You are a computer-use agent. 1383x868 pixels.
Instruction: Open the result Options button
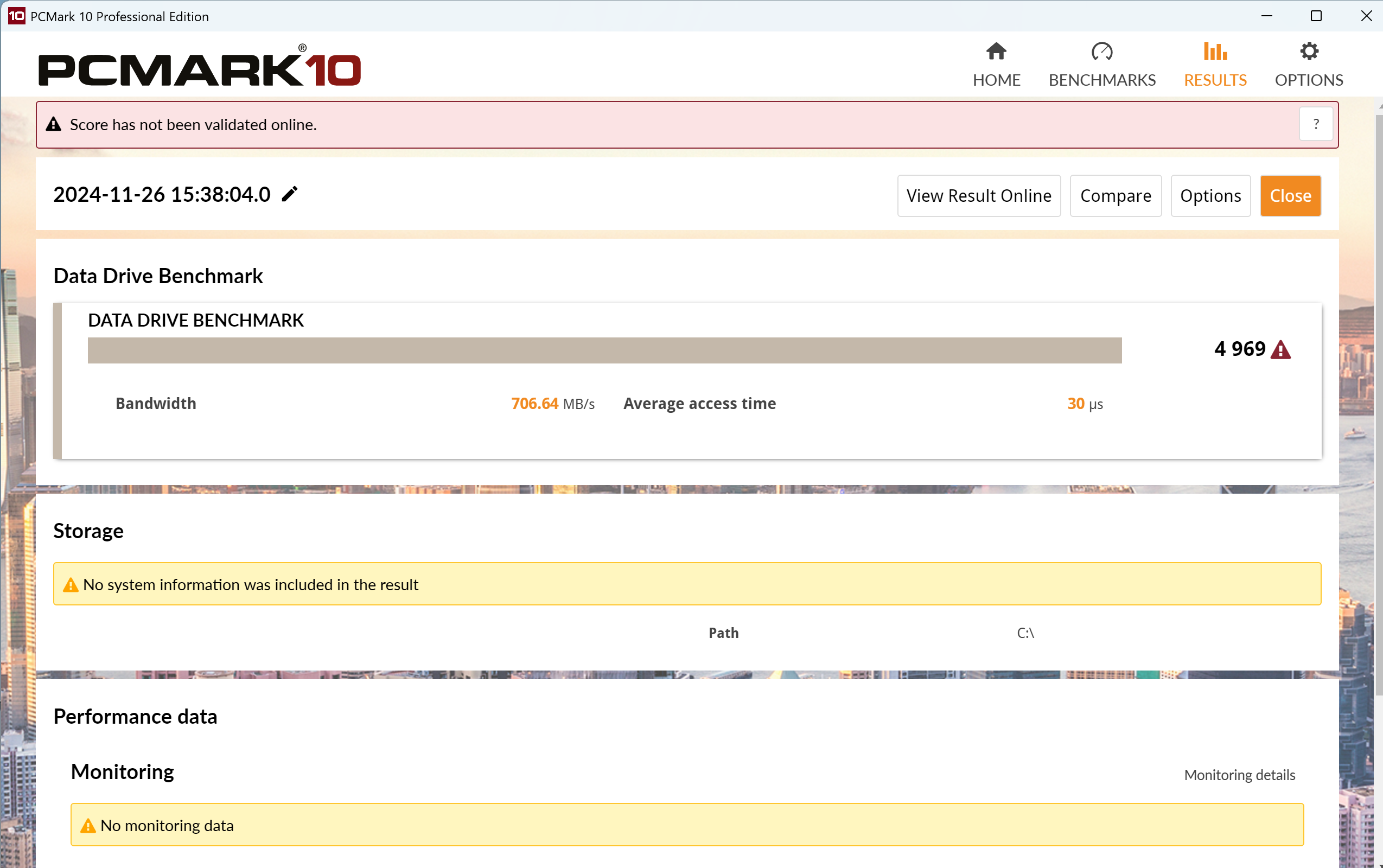pyautogui.click(x=1210, y=196)
